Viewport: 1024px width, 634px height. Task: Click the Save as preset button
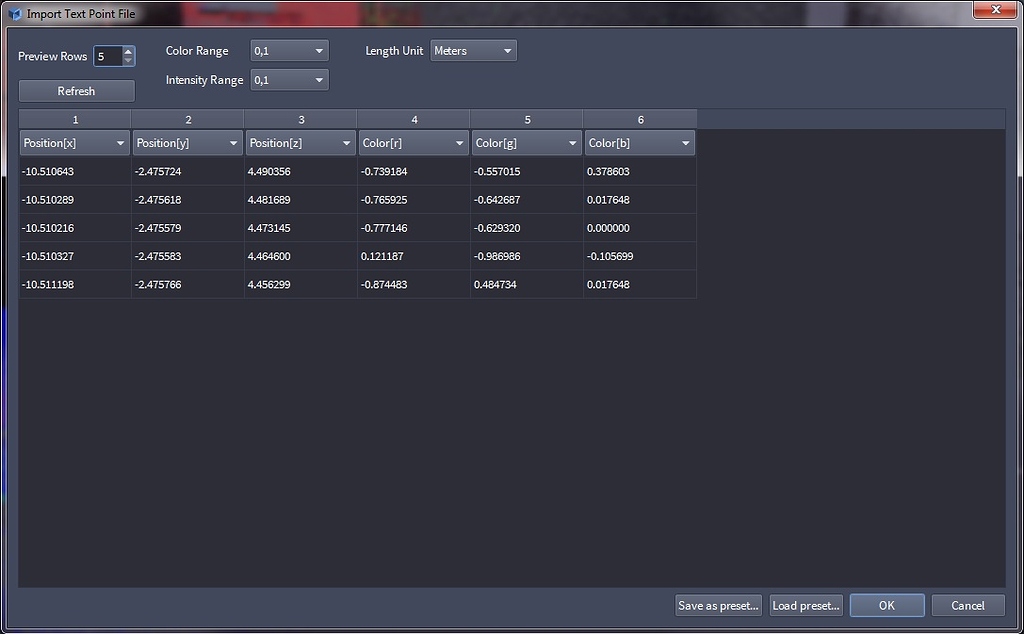718,605
